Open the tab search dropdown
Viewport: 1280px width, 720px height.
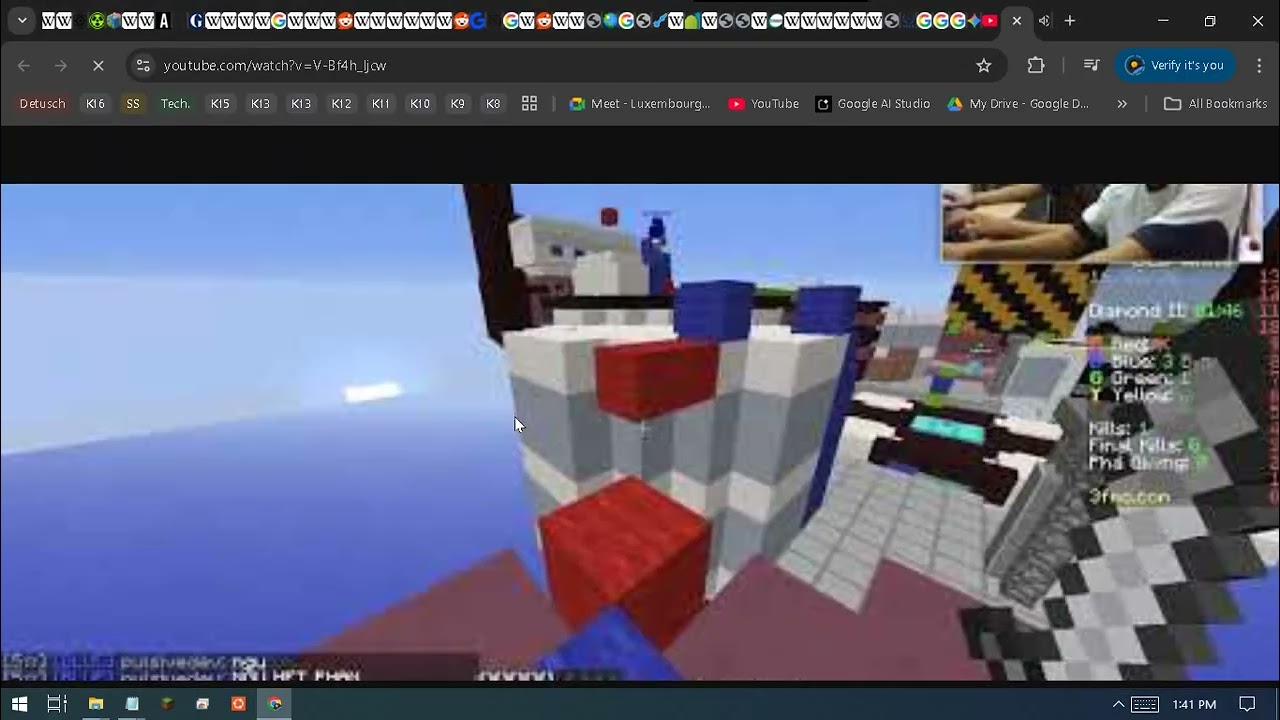(22, 21)
